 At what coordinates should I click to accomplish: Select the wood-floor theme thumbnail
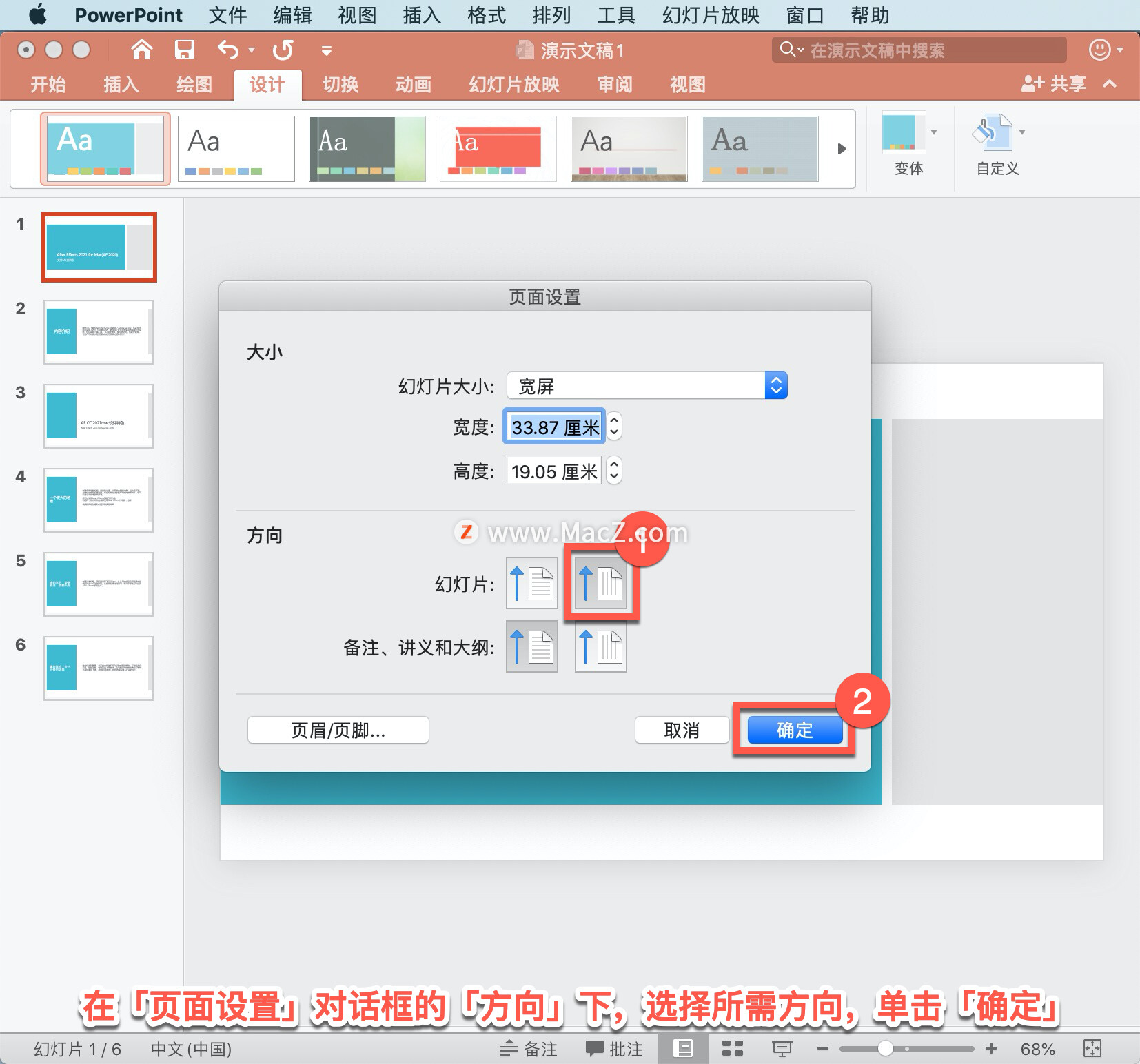629,149
